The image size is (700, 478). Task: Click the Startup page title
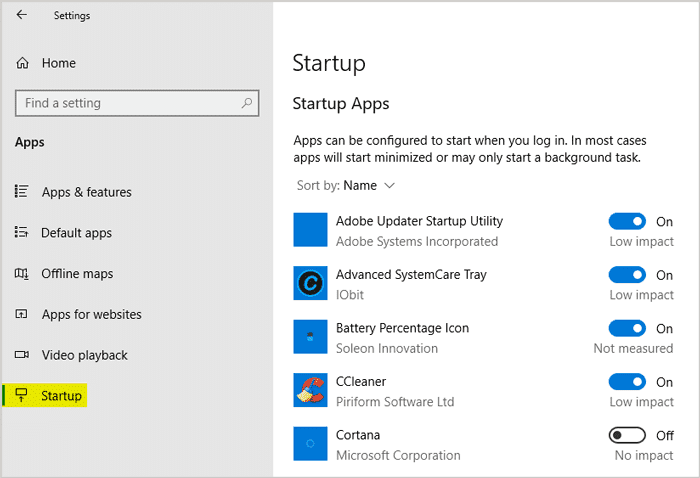coord(329,64)
